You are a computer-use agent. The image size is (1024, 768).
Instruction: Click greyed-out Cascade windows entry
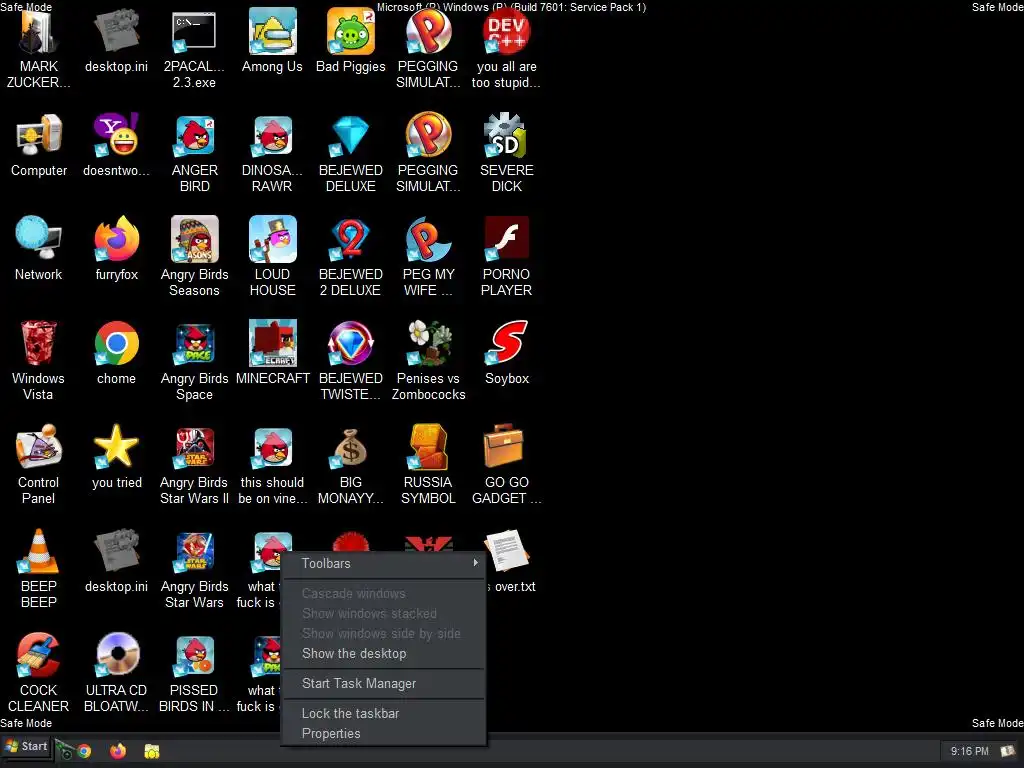tap(384, 593)
